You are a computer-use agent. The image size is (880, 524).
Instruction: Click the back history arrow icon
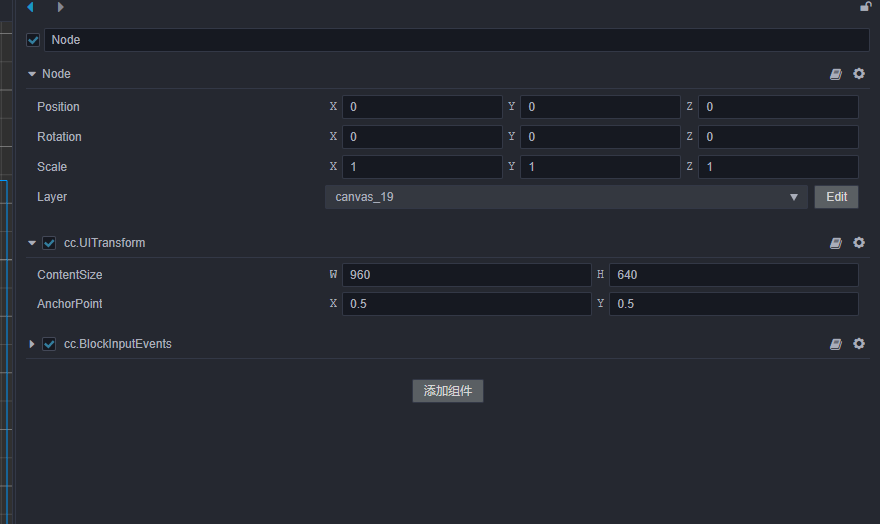point(30,7)
